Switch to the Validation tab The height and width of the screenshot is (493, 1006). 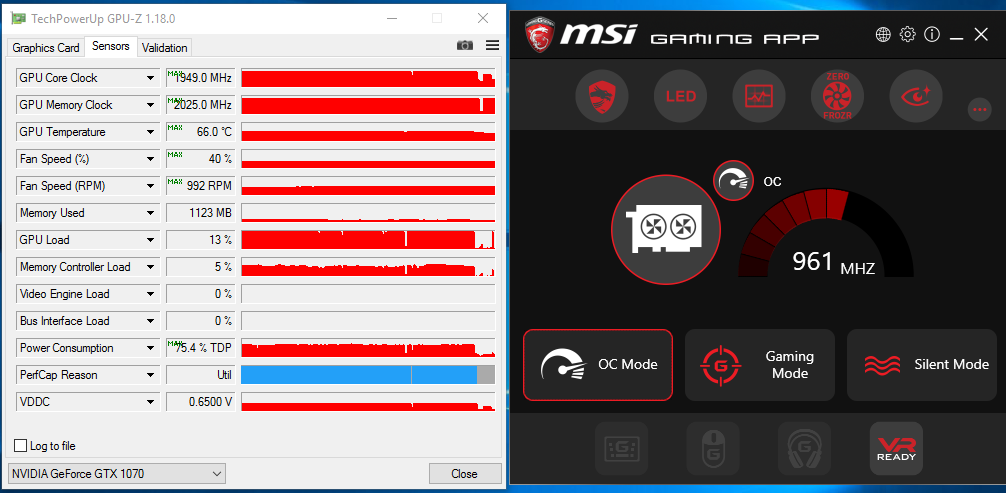point(165,48)
